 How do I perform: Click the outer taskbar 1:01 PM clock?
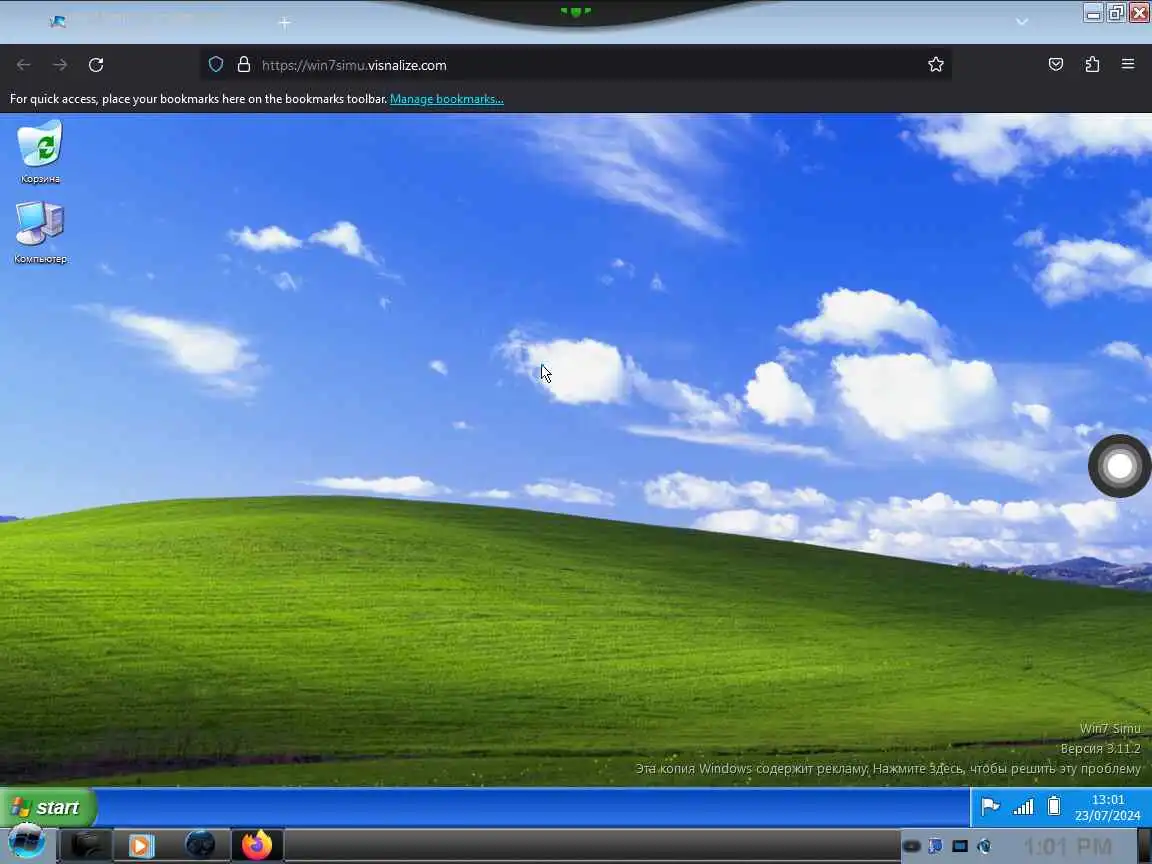1067,847
